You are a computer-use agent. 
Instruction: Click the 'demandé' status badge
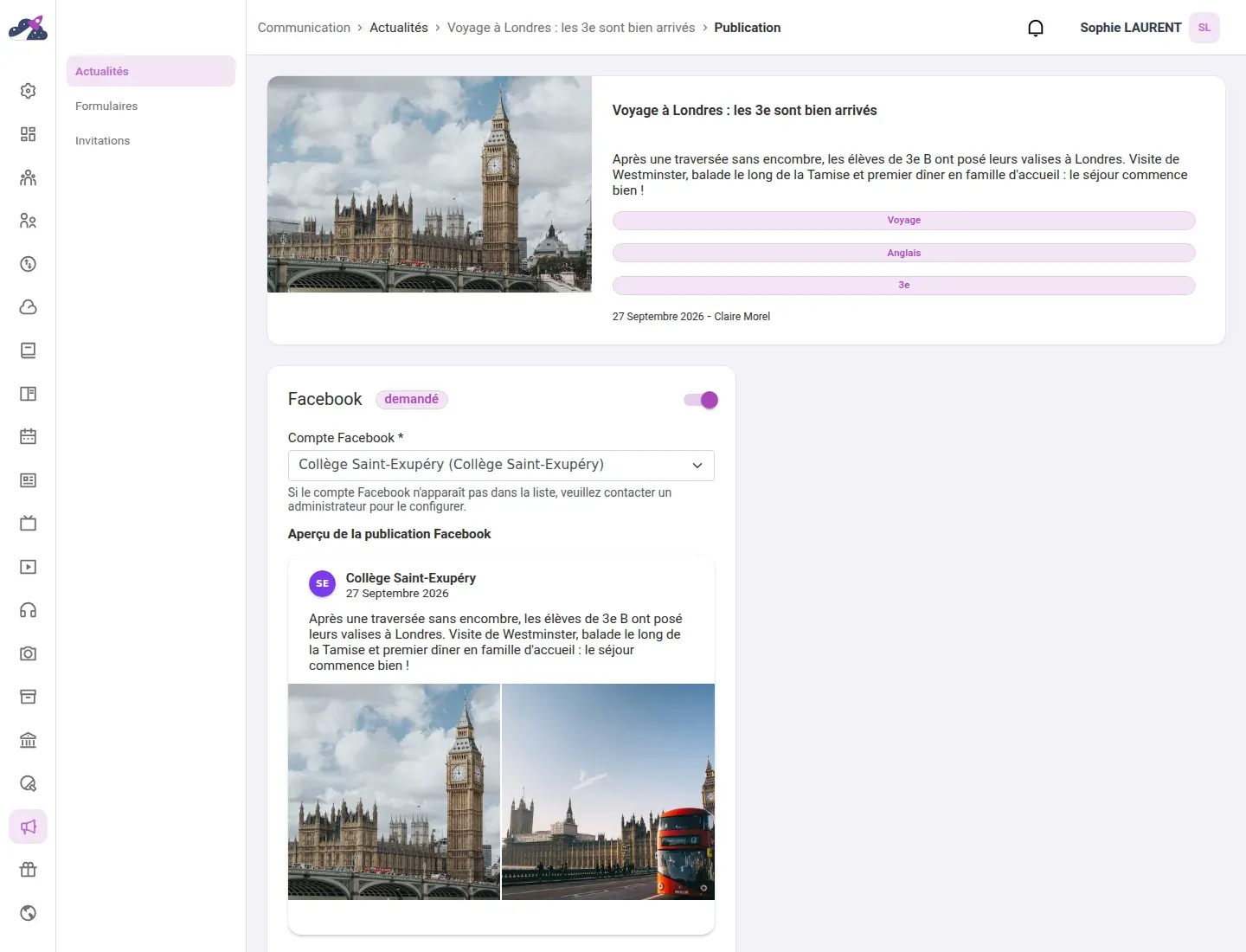click(x=412, y=399)
